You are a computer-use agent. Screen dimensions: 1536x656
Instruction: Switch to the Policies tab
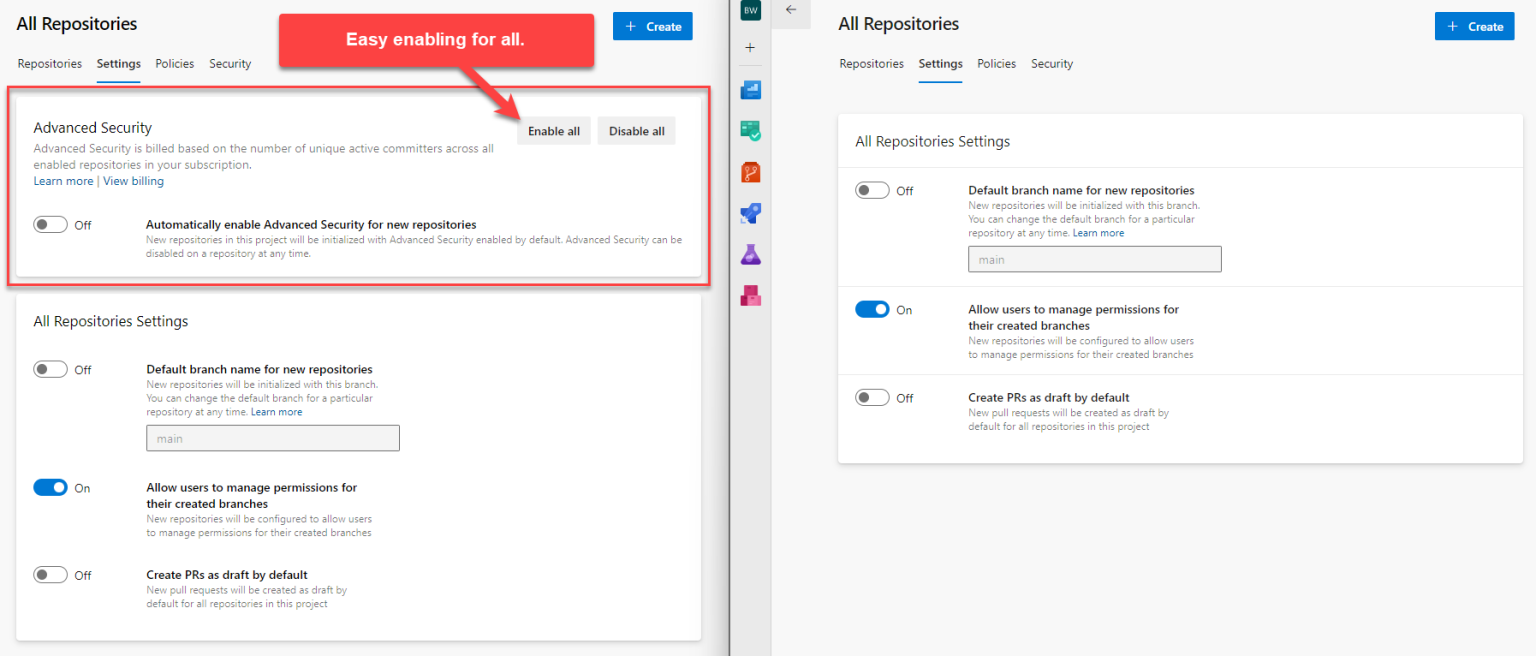tap(174, 63)
